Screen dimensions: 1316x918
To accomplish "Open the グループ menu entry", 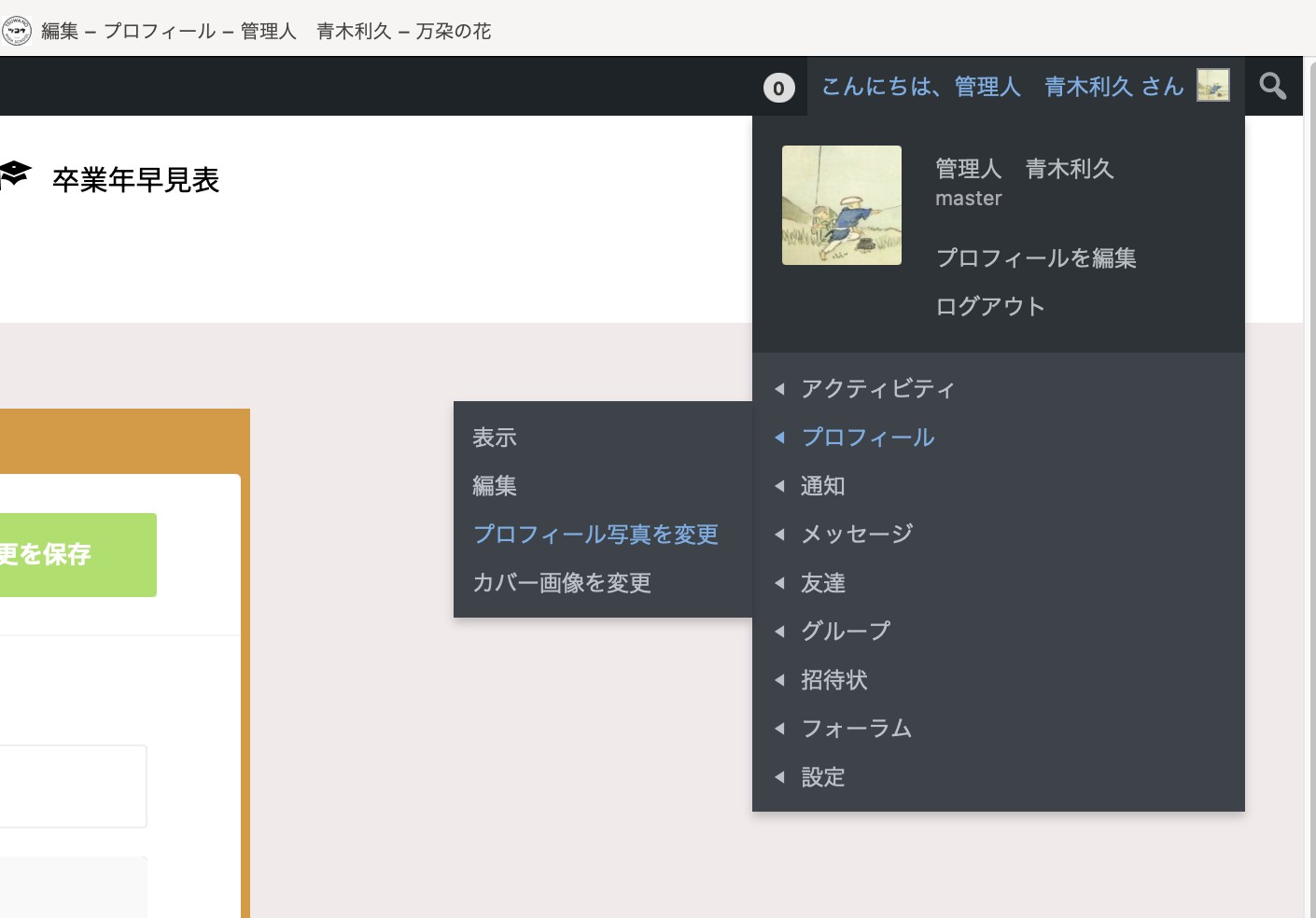I will click(x=845, y=632).
